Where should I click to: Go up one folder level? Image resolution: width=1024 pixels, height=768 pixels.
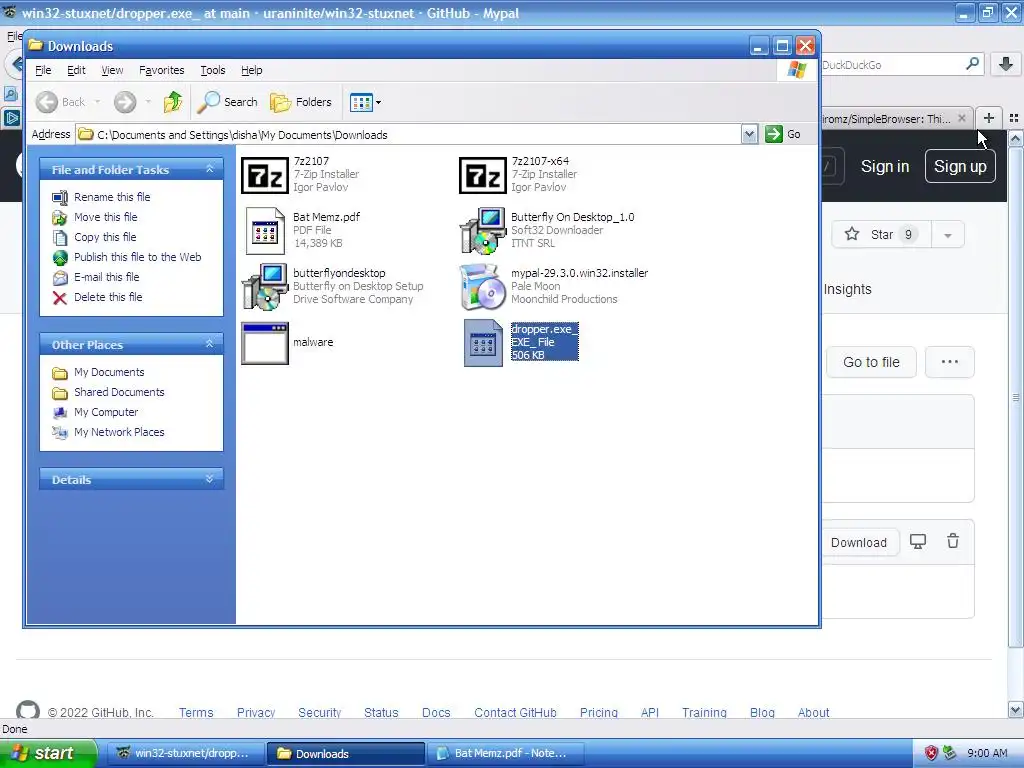173,102
